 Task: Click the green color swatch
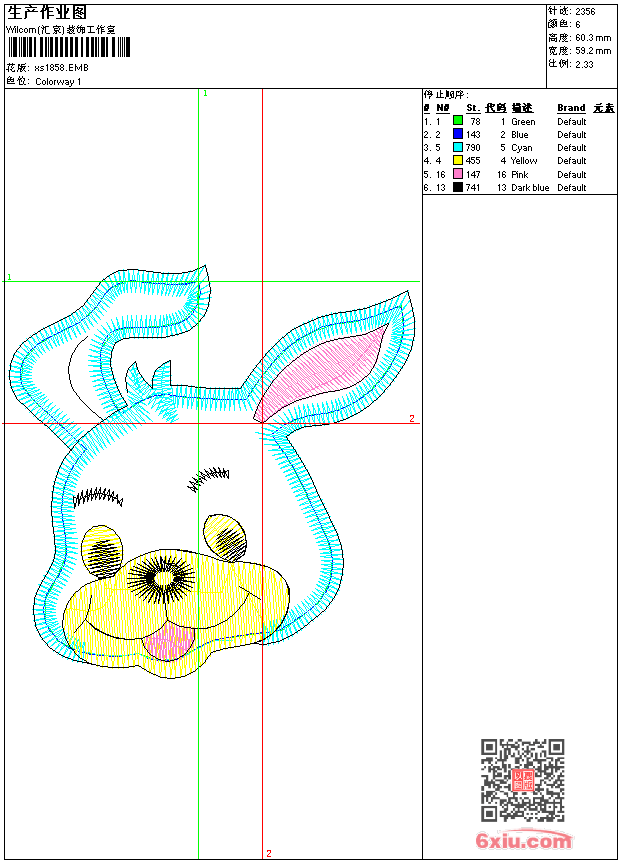coord(457,121)
